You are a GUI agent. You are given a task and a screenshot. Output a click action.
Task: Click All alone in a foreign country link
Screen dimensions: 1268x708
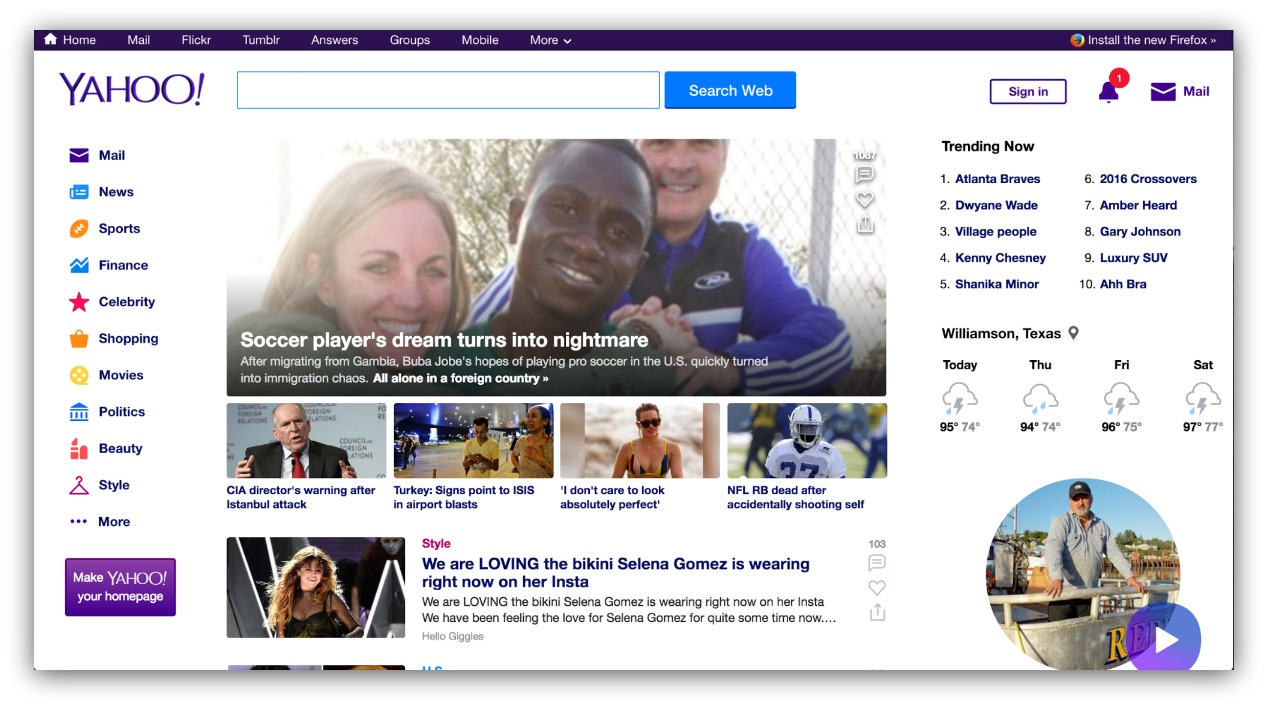click(461, 379)
